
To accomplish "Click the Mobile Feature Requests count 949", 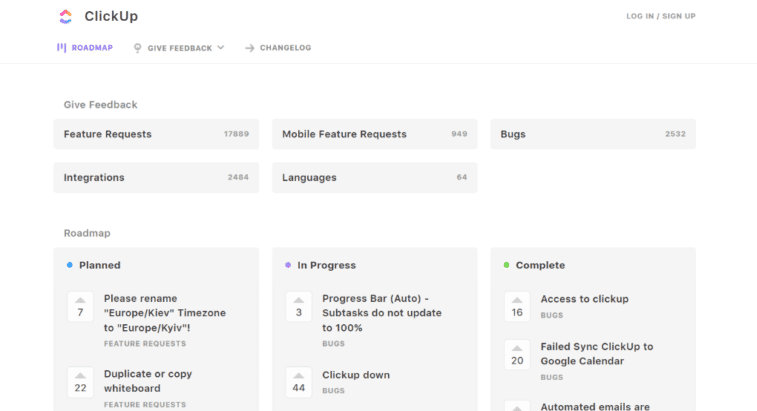I will tap(459, 134).
